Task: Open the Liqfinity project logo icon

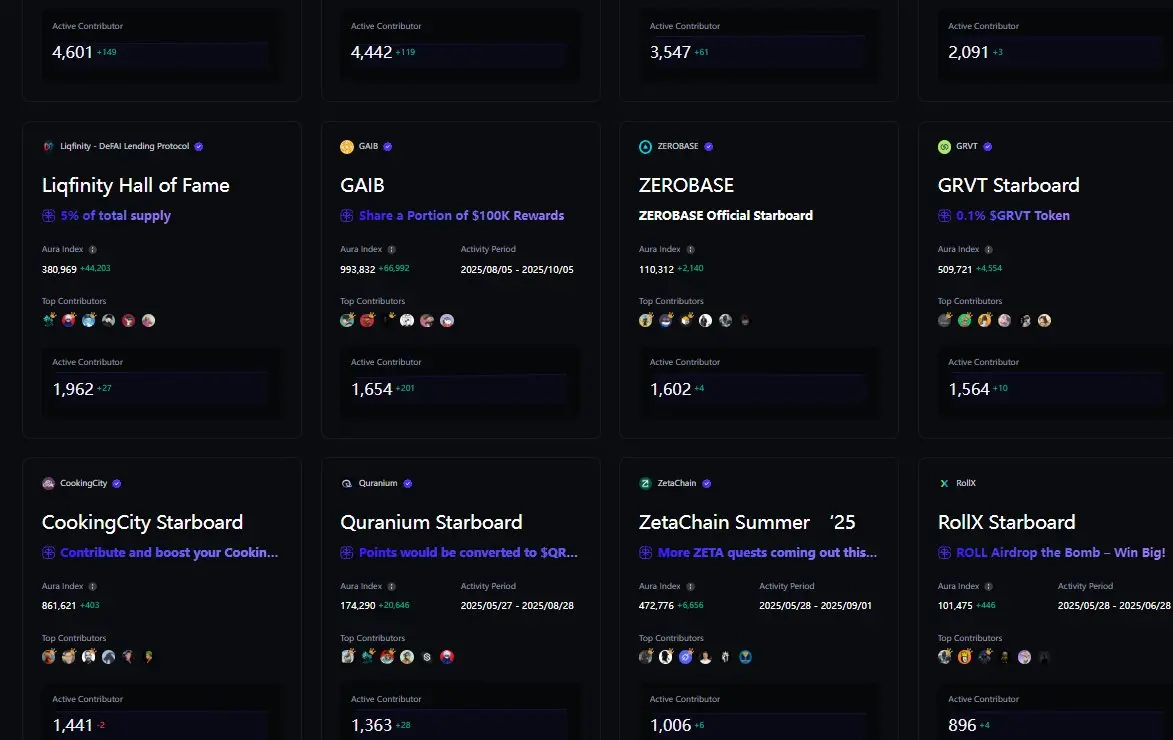Action: coord(49,147)
